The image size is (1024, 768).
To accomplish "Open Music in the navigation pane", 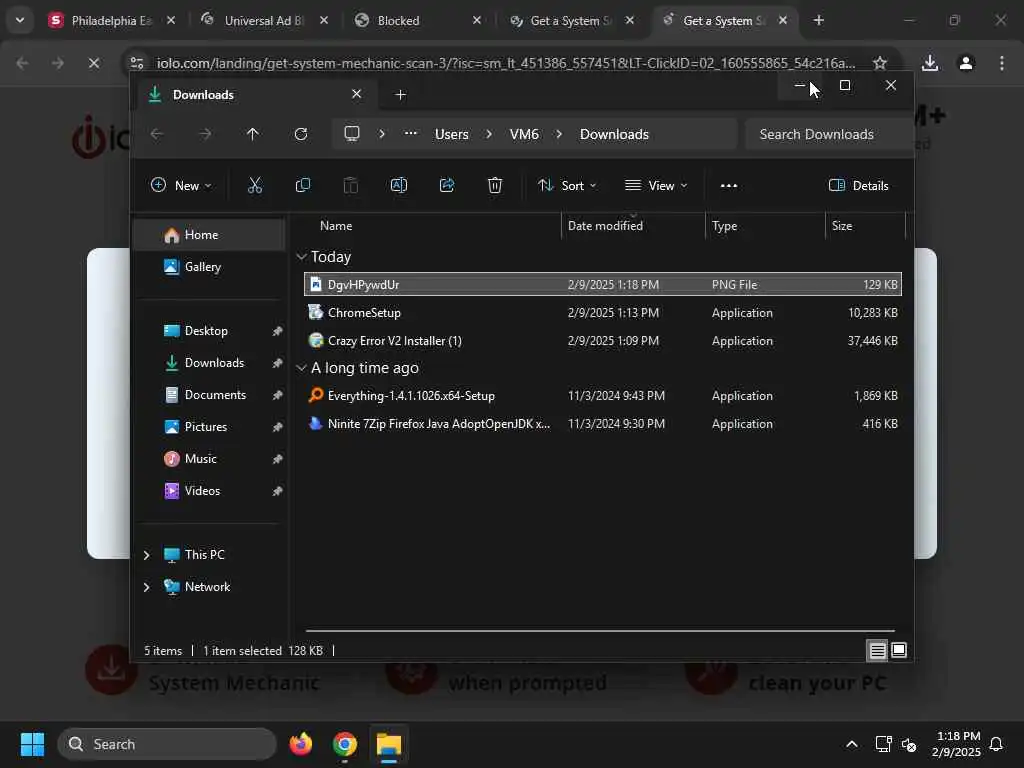I will [209, 458].
